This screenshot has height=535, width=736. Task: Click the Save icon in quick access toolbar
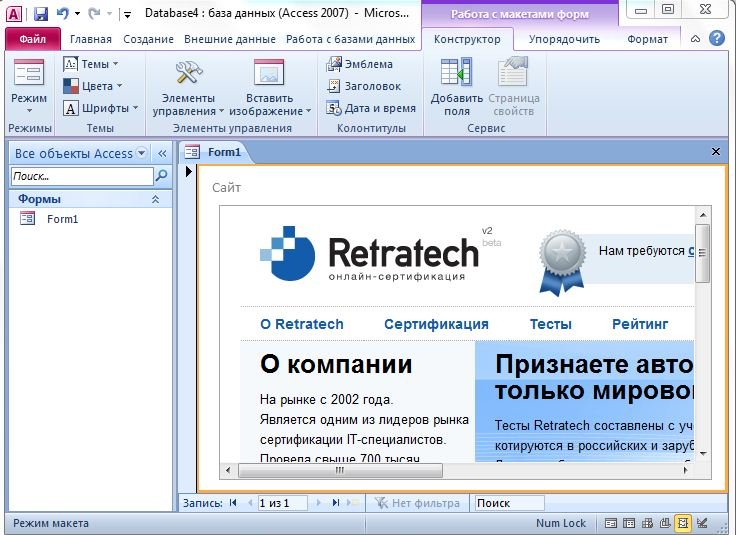point(40,14)
